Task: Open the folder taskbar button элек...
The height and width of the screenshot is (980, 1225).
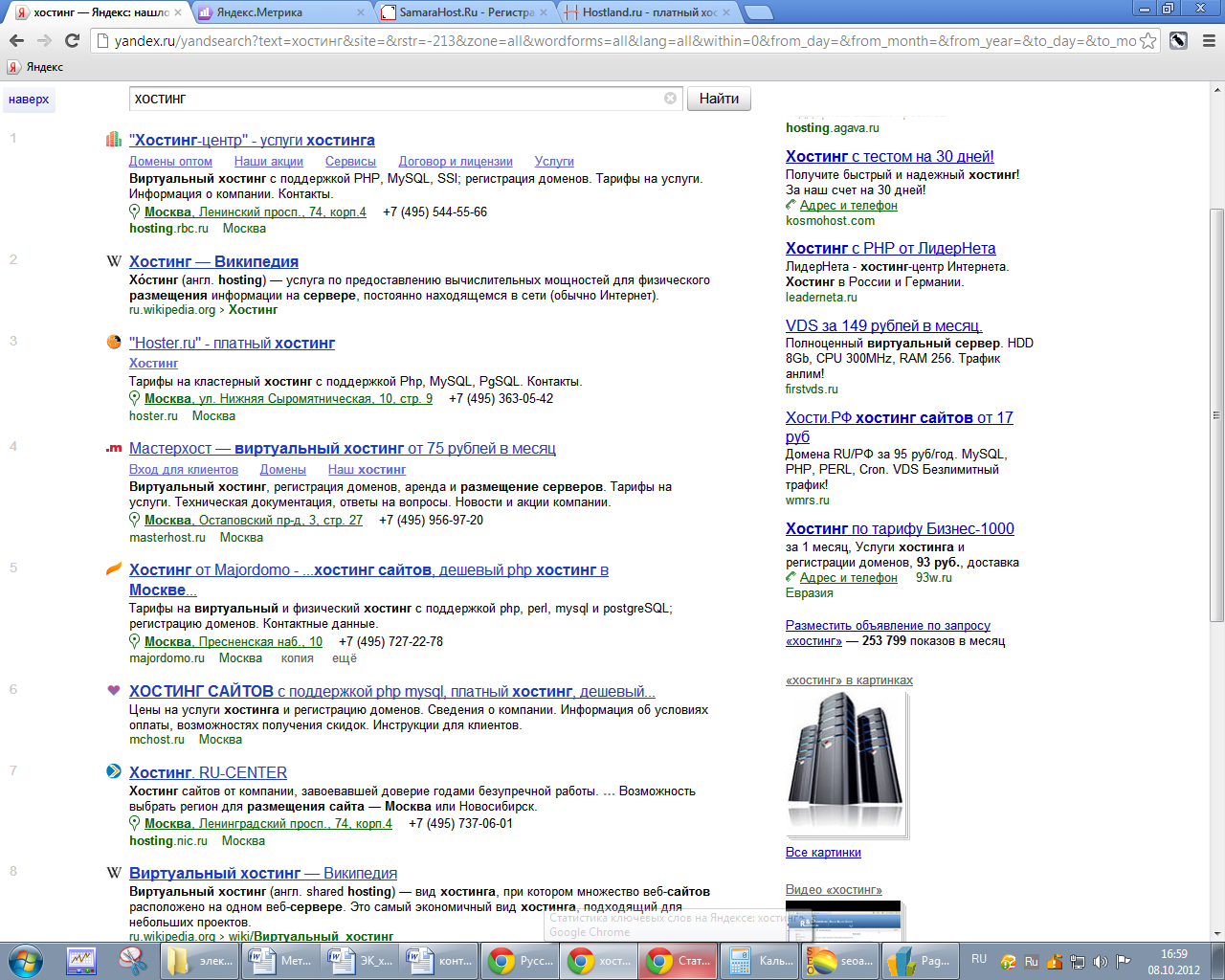Action: click(199, 961)
